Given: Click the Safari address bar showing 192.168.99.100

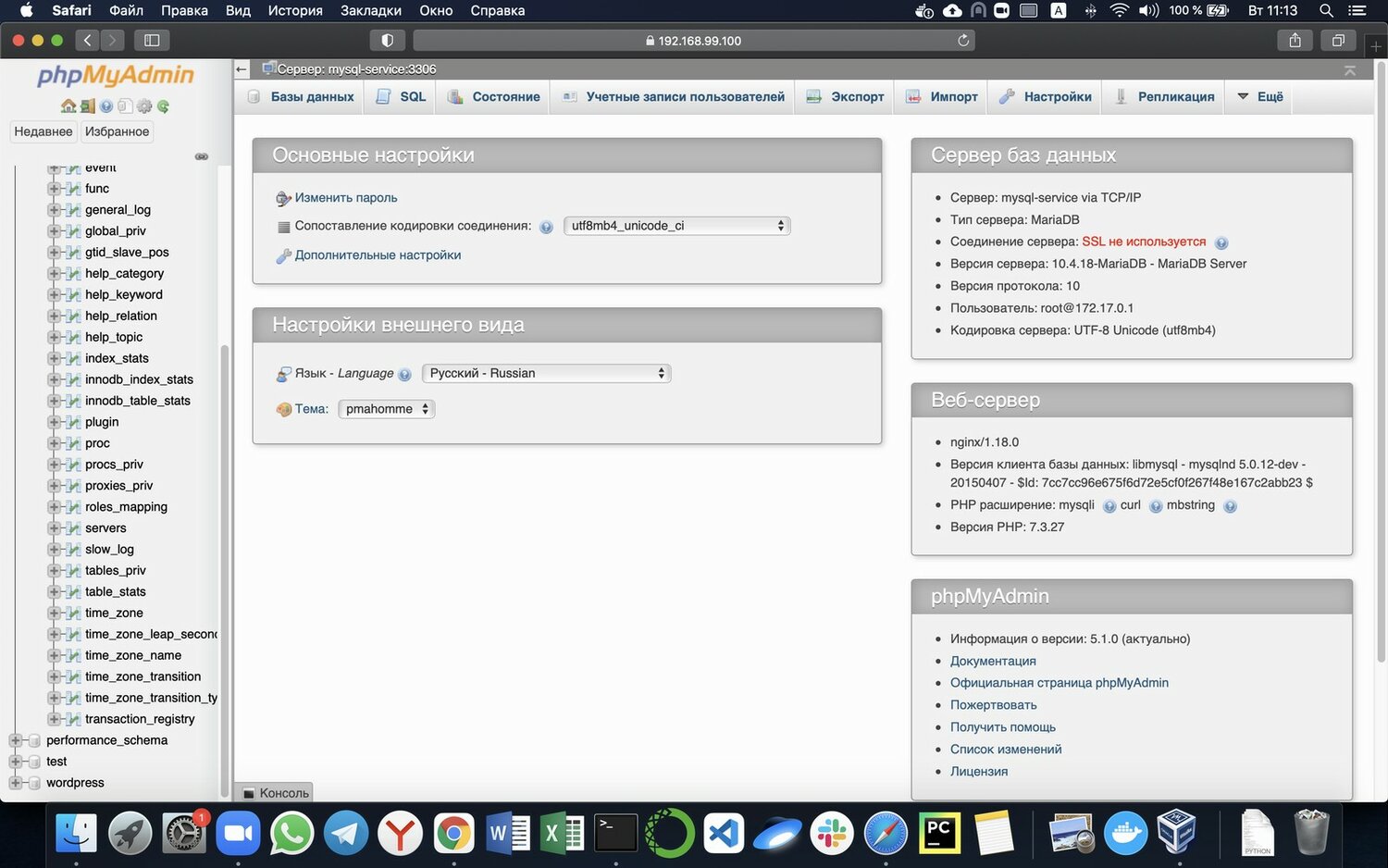Looking at the screenshot, I should [694, 41].
